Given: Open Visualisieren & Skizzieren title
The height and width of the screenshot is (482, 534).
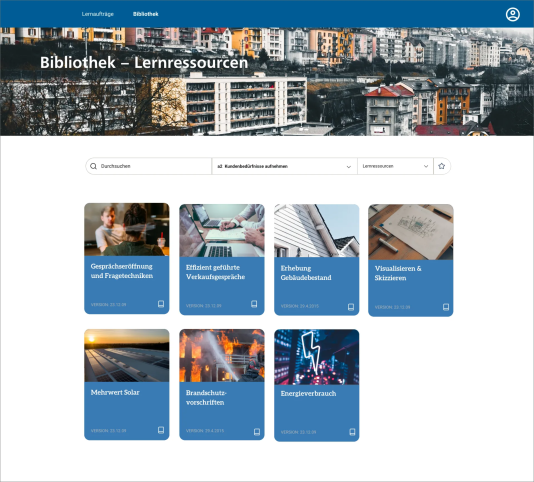Looking at the screenshot, I should (398, 273).
